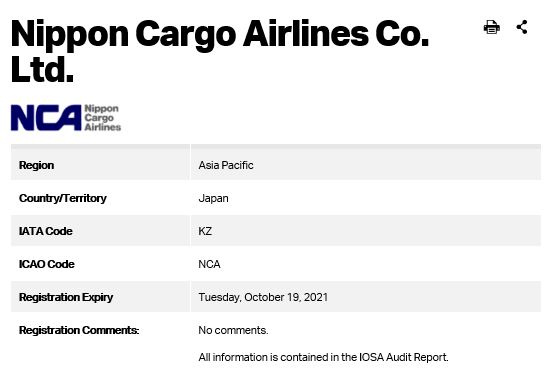Select the Tuesday, October 19, 2021 date
Viewport: 551px width, 377px height.
pyautogui.click(x=263, y=297)
